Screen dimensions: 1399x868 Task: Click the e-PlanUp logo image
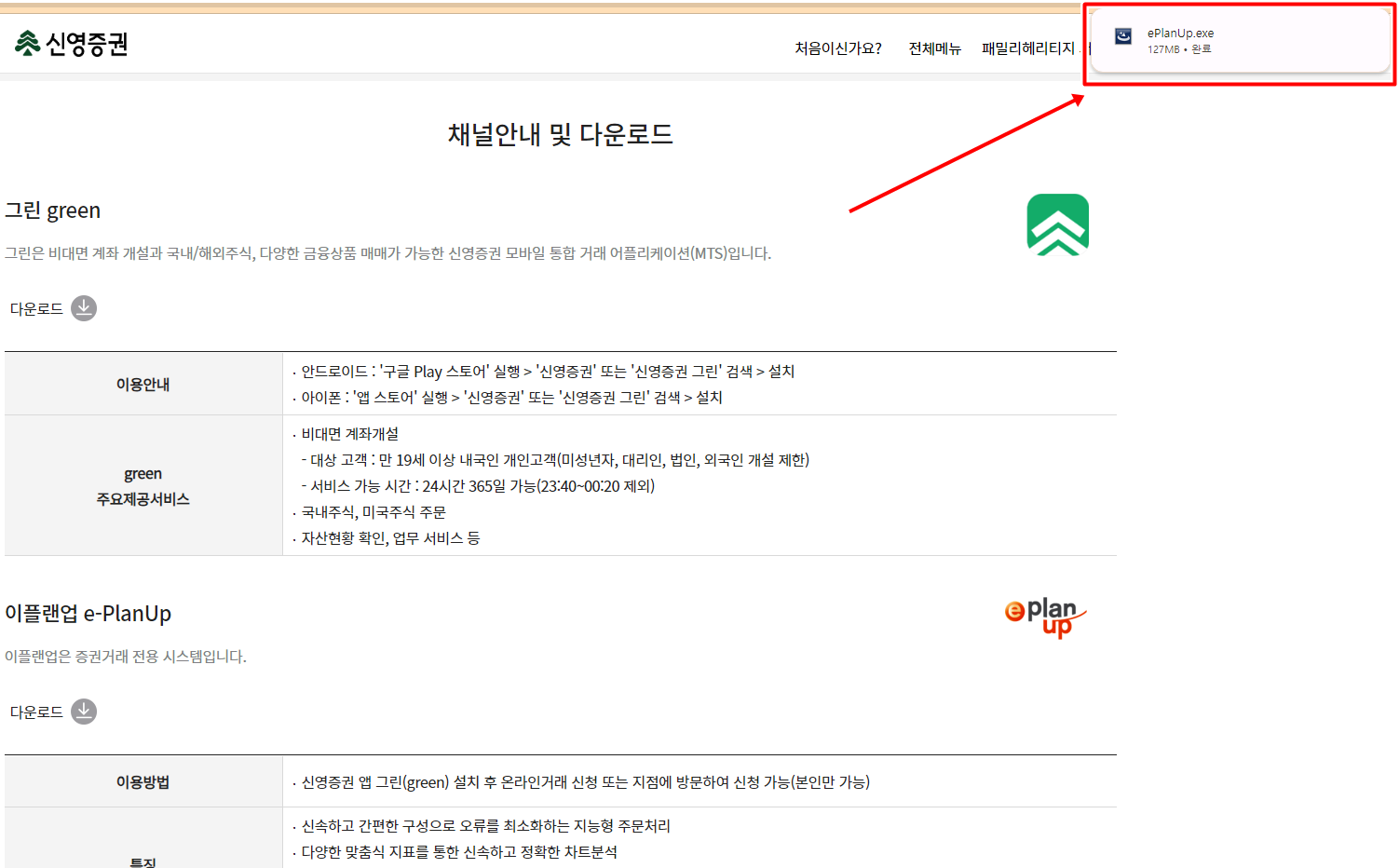pyautogui.click(x=1045, y=617)
